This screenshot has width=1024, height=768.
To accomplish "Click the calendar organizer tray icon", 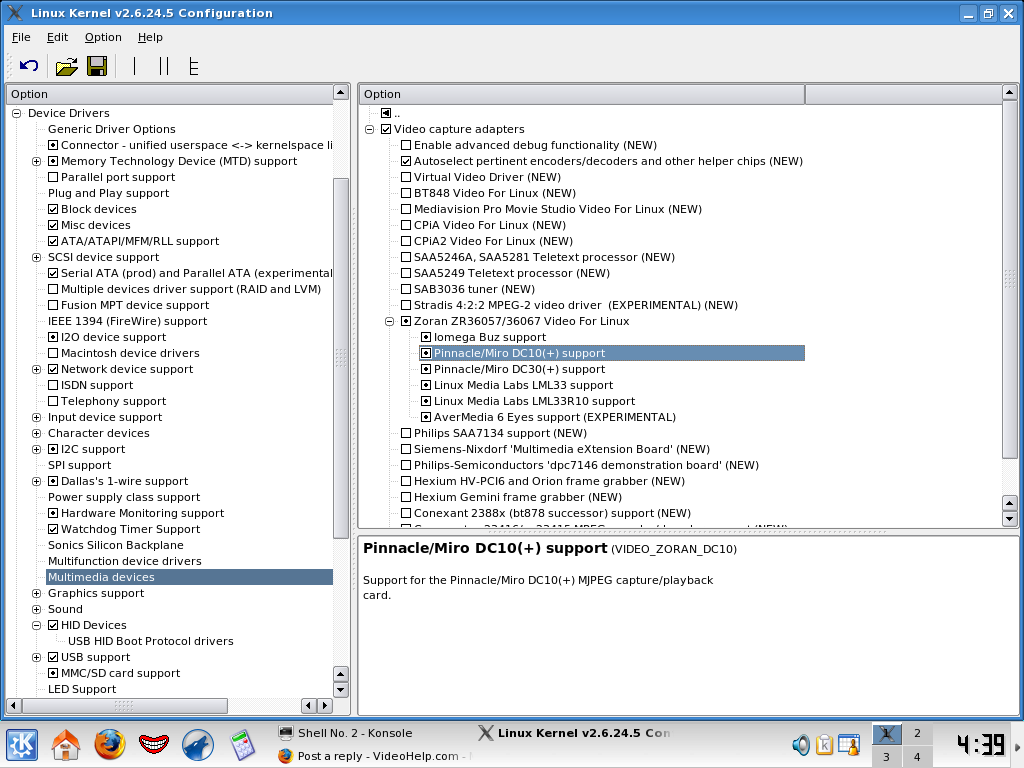I will [849, 744].
